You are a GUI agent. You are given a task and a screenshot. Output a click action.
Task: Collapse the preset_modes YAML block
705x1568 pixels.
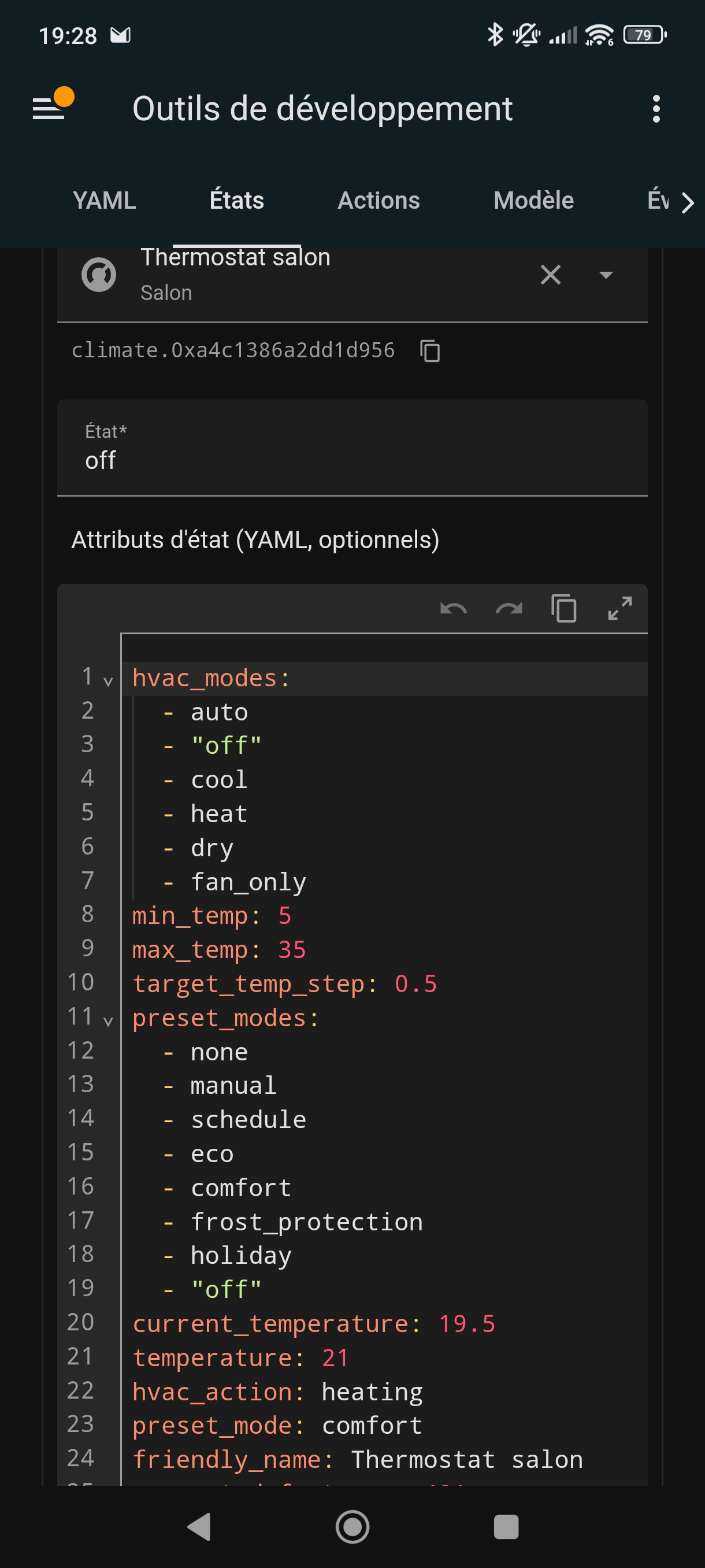click(x=108, y=1021)
